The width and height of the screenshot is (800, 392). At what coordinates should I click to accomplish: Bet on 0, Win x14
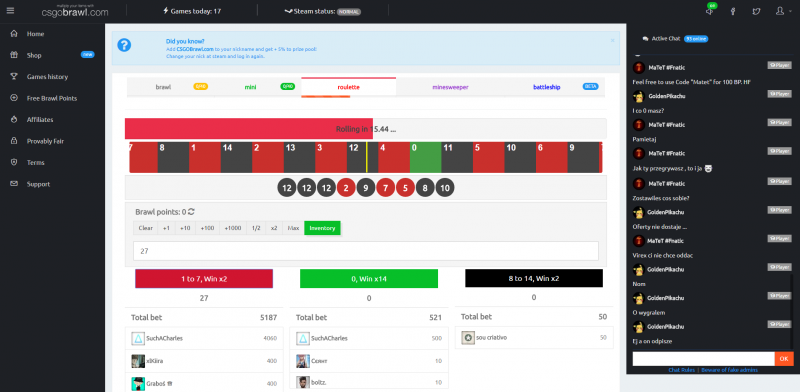(369, 279)
